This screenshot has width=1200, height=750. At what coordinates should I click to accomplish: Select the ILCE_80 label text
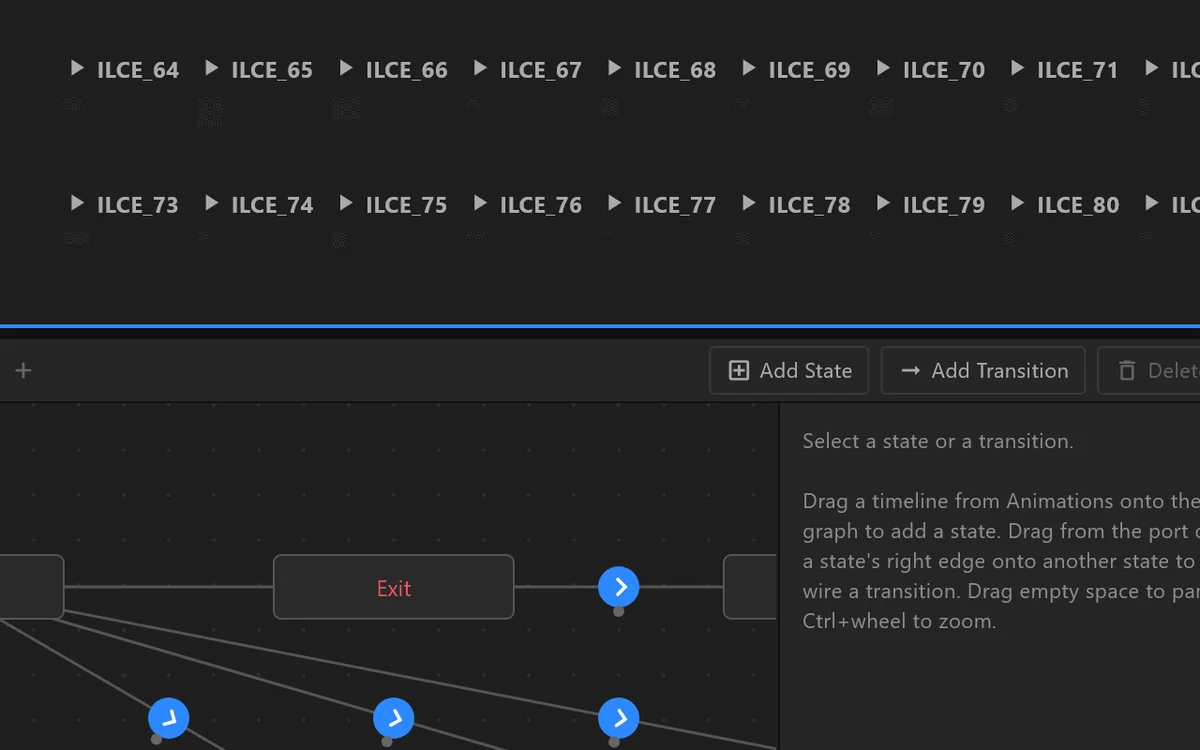1078,205
